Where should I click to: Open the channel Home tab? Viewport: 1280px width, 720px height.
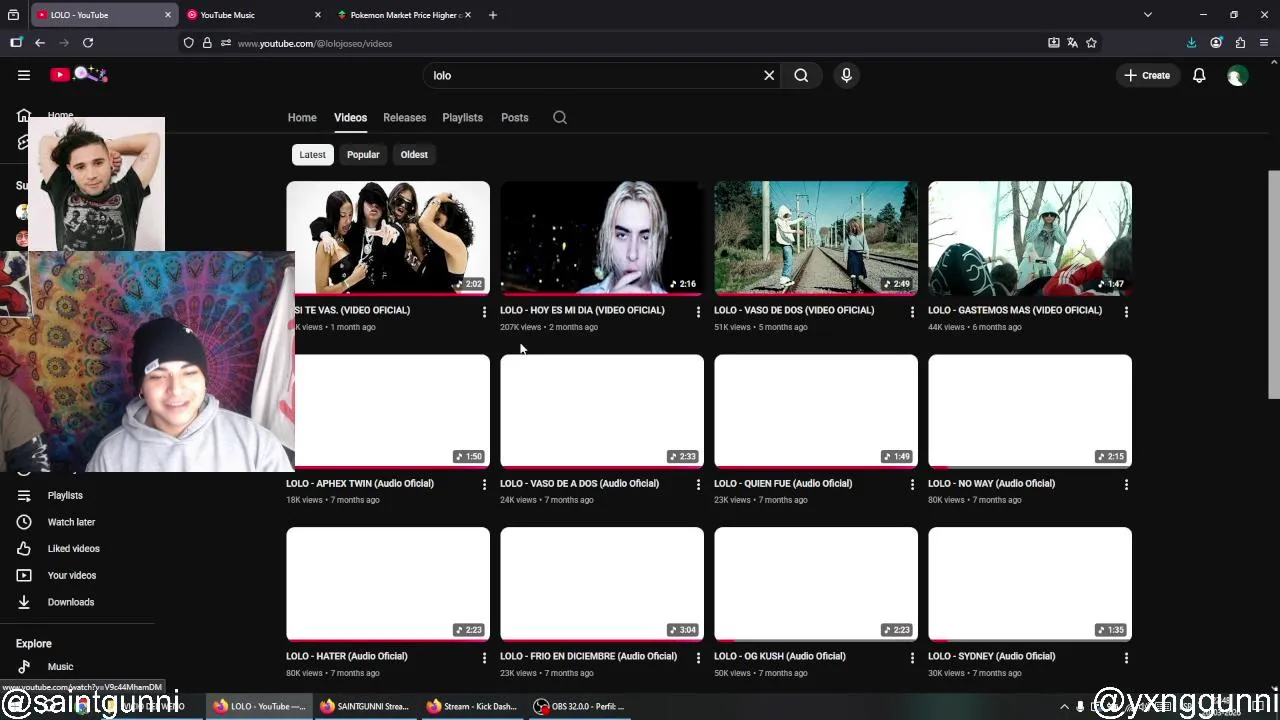point(302,117)
